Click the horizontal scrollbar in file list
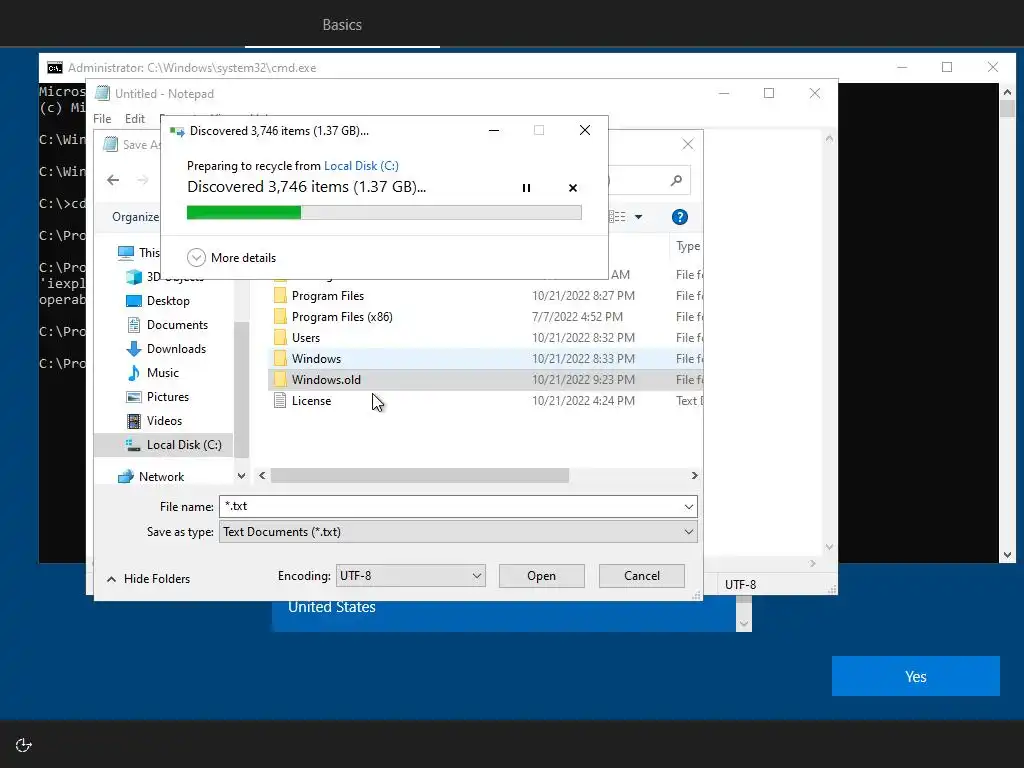 [x=420, y=475]
